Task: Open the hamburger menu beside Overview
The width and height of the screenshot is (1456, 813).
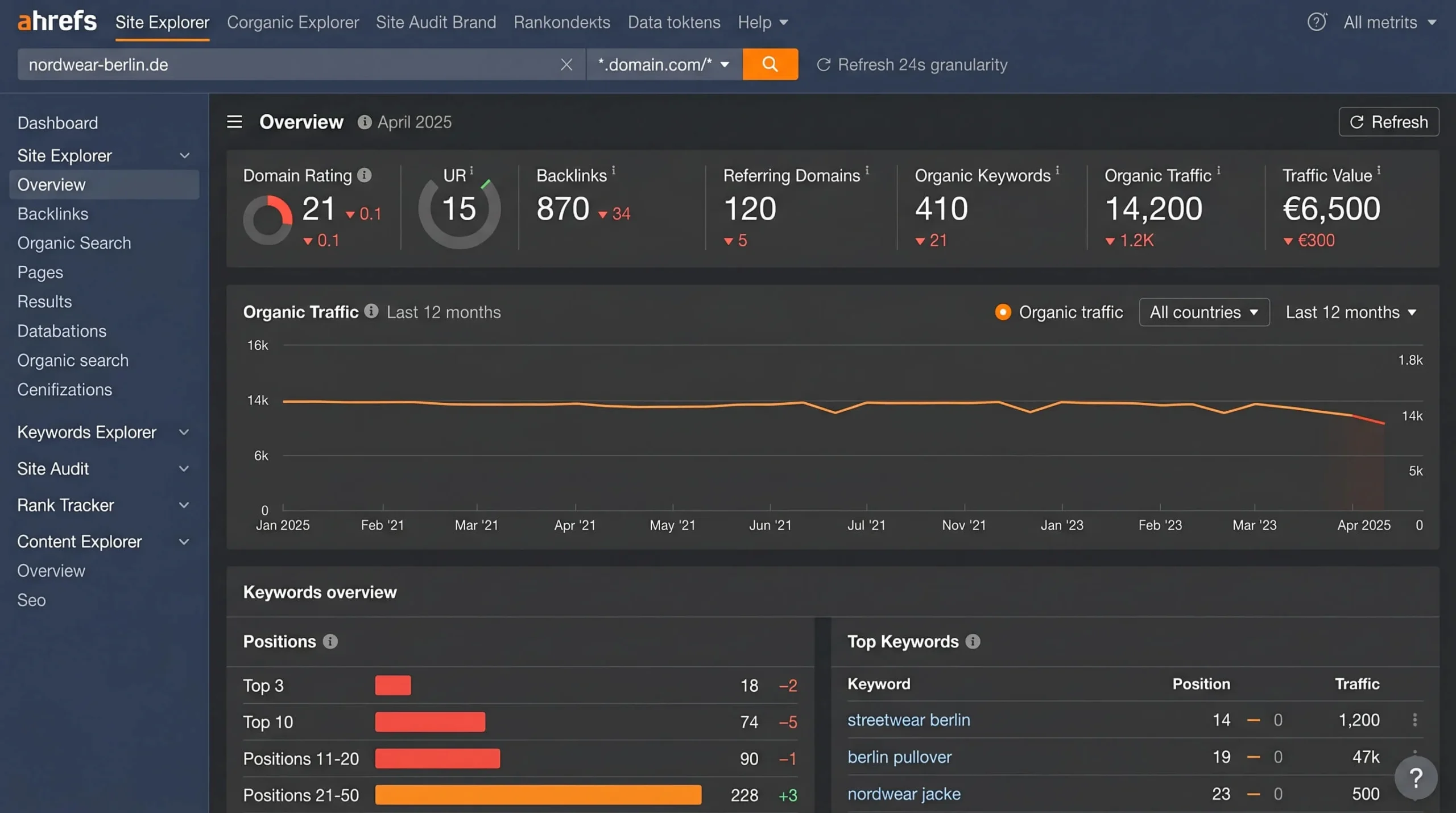Action: coord(234,122)
